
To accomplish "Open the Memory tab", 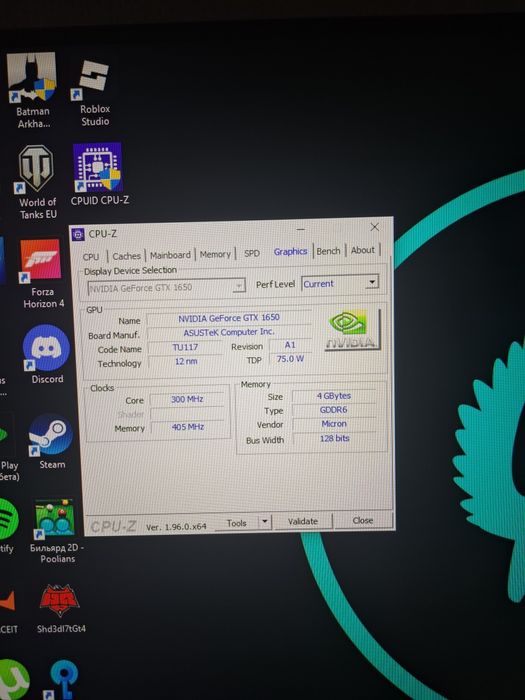I will [x=215, y=254].
